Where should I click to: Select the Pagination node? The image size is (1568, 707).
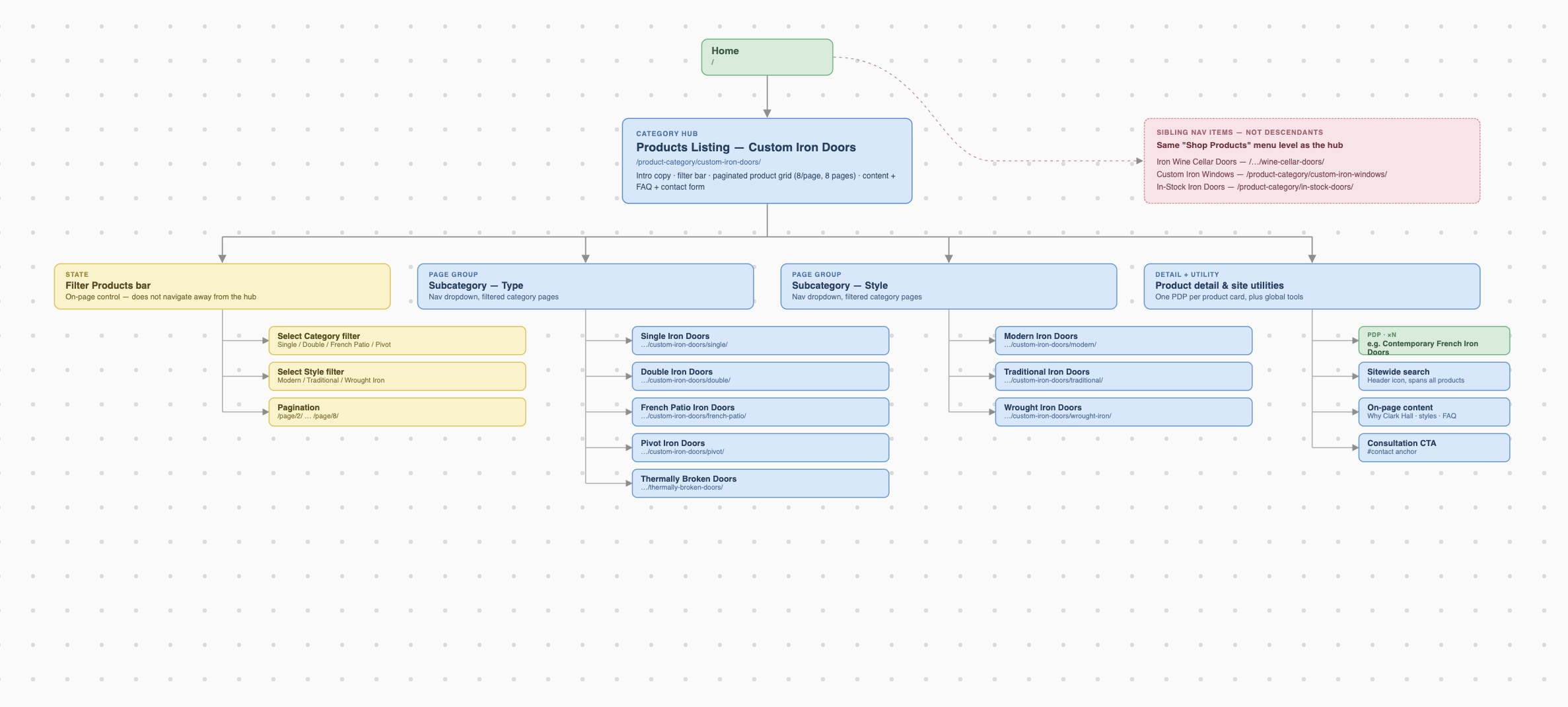tap(397, 412)
